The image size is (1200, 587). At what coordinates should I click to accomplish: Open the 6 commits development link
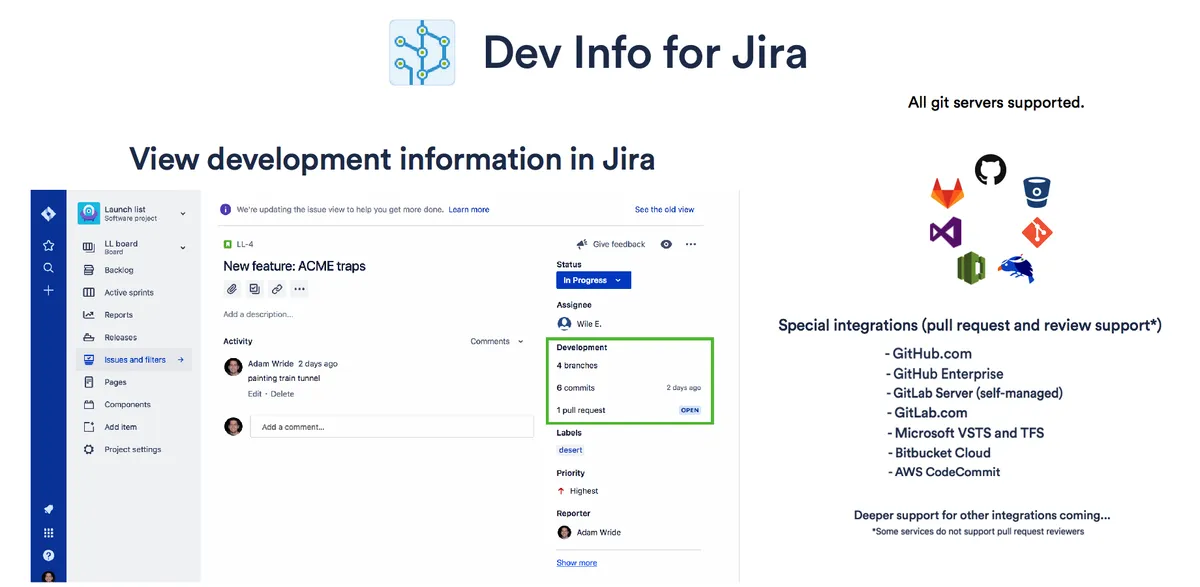point(576,388)
